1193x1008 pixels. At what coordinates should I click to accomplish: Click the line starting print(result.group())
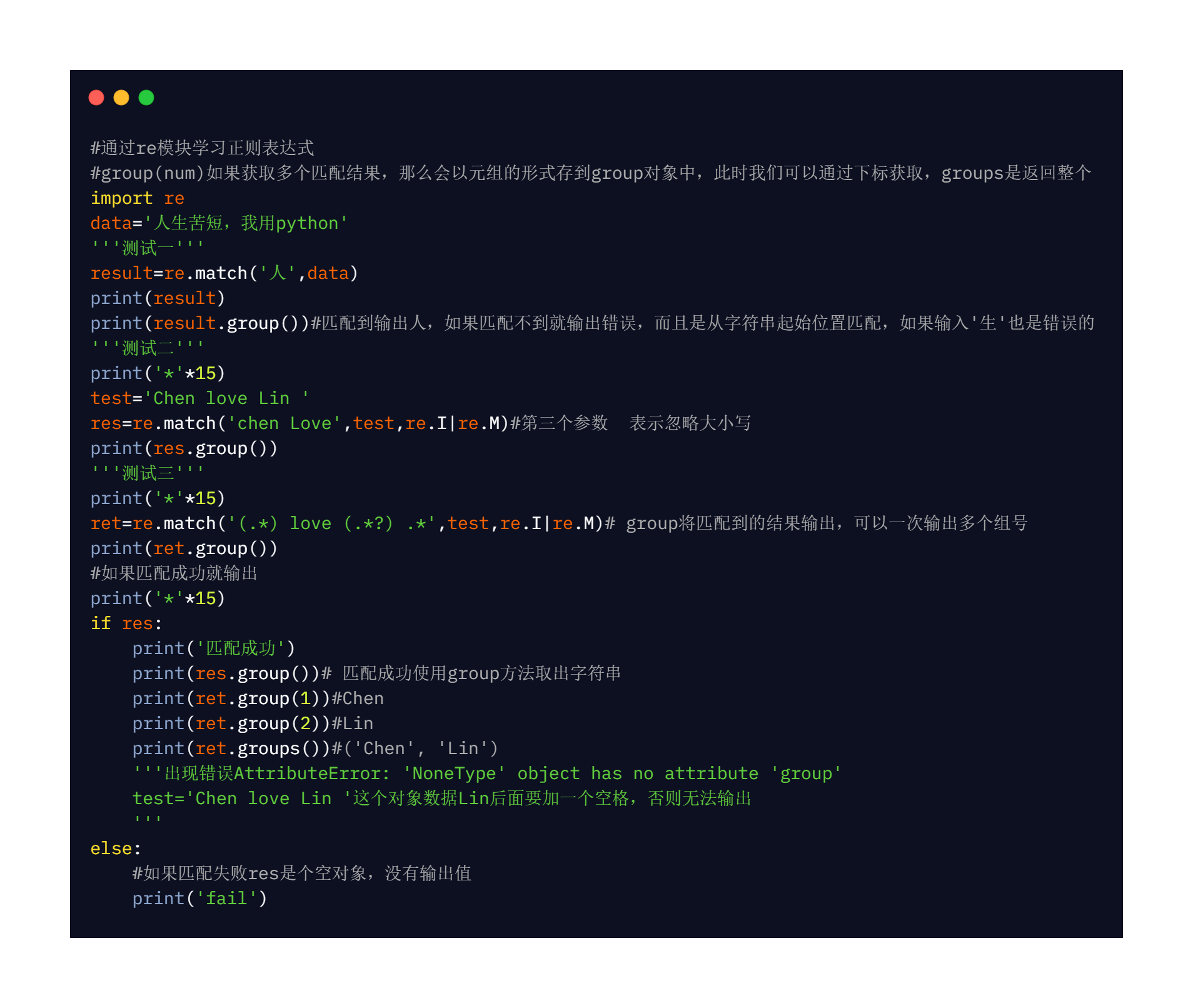click(x=592, y=323)
